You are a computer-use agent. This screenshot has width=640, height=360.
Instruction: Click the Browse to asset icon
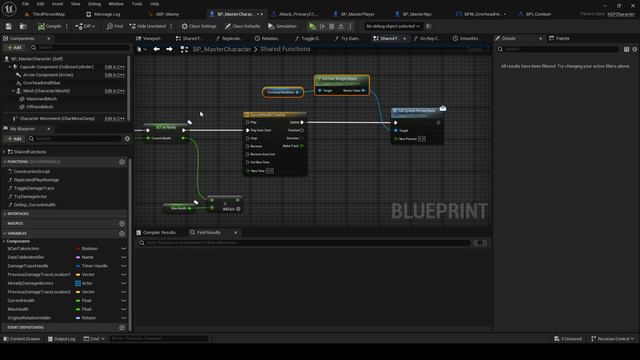click(x=23, y=26)
